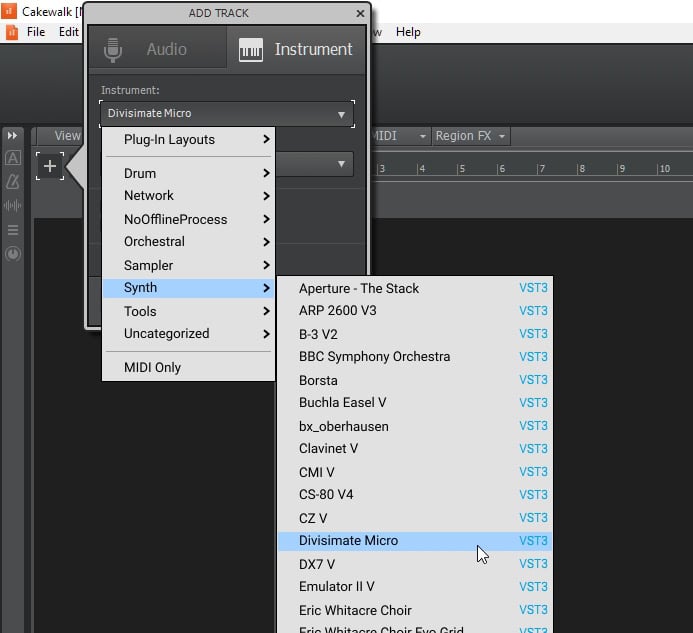
Task: Select Aperture - The Stack synth
Action: coord(415,288)
